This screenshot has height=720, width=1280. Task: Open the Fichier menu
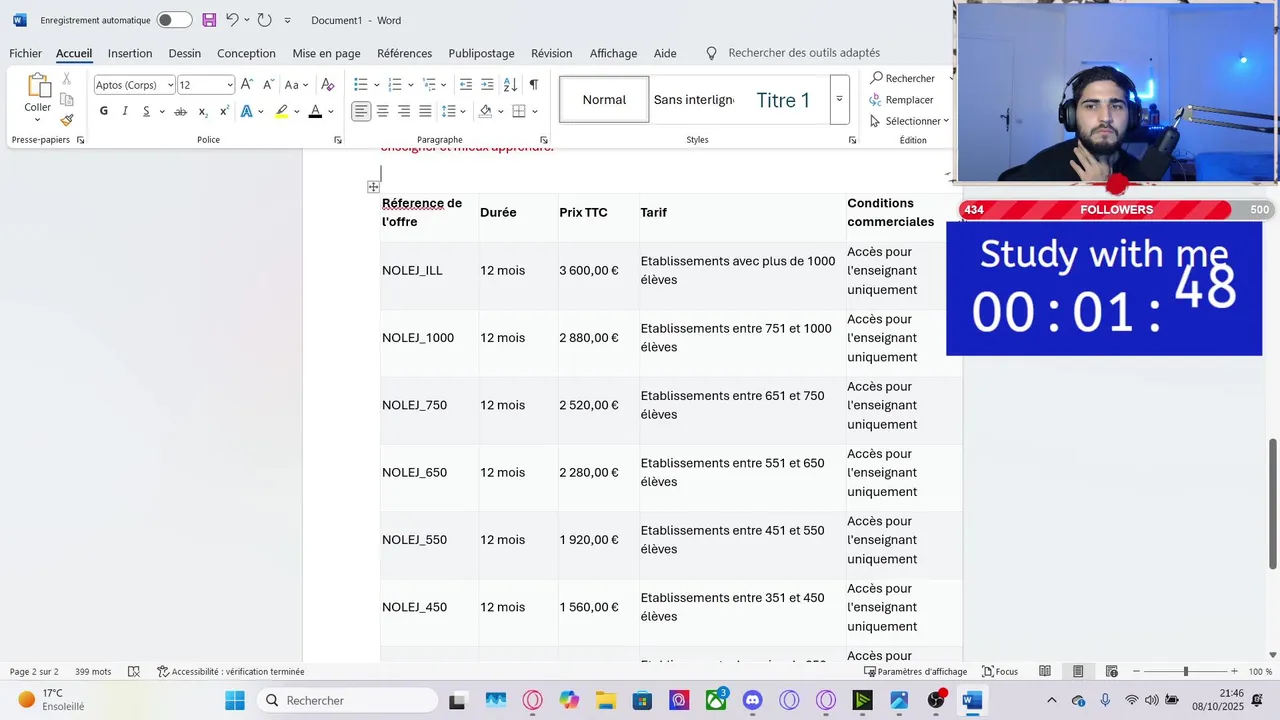pyautogui.click(x=26, y=53)
